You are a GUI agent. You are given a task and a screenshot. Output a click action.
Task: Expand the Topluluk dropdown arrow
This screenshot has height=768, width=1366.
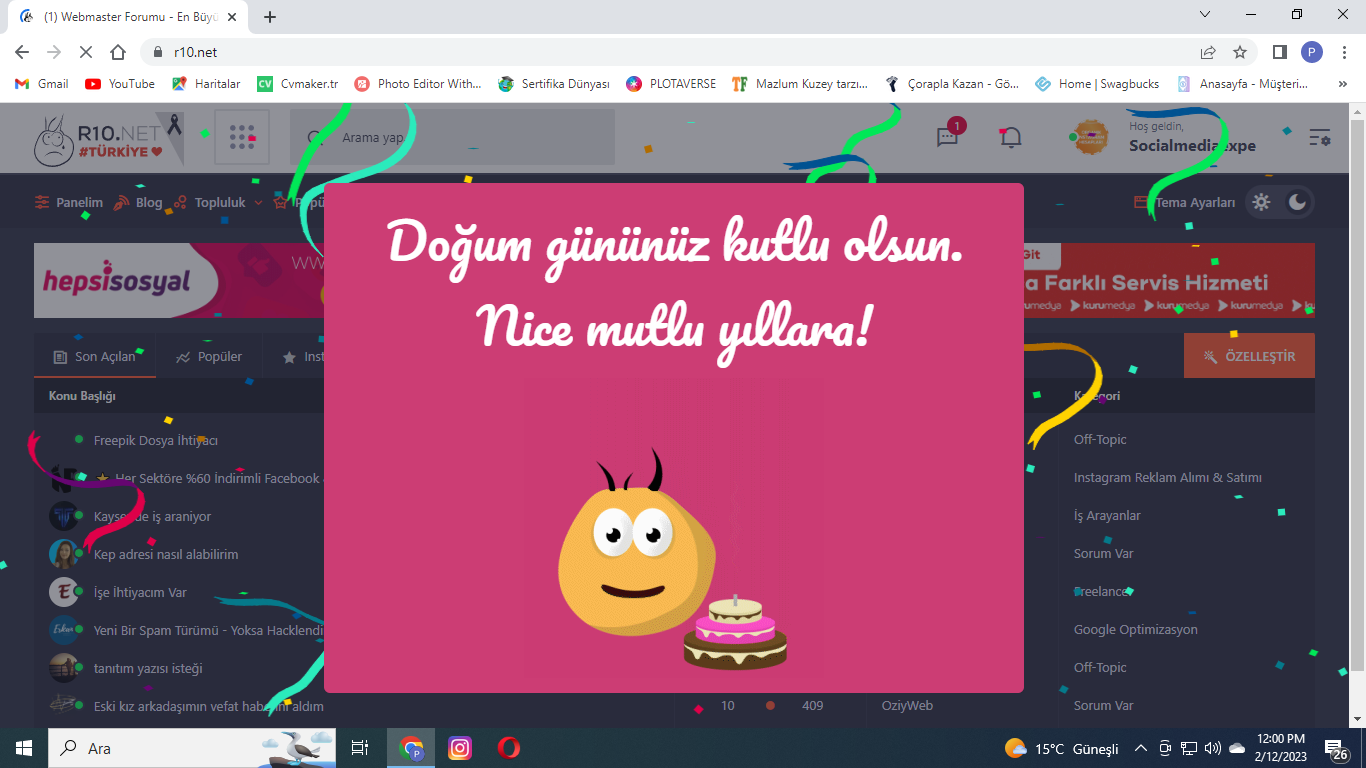(258, 202)
